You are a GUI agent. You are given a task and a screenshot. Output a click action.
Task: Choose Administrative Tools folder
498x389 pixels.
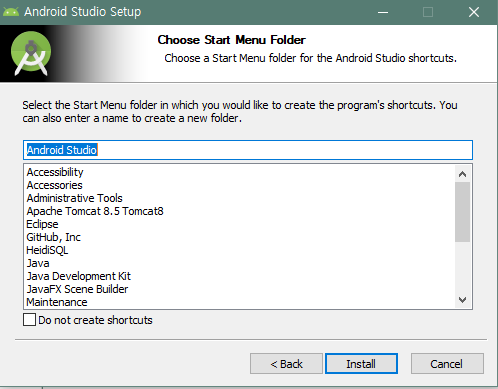tap(74, 198)
